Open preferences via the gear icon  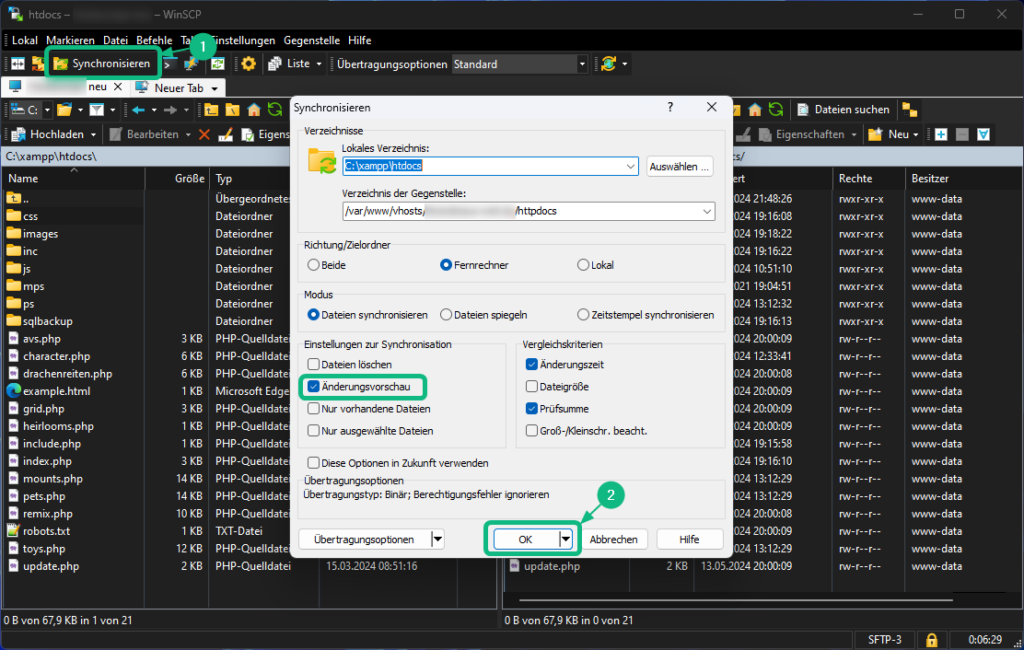point(248,64)
